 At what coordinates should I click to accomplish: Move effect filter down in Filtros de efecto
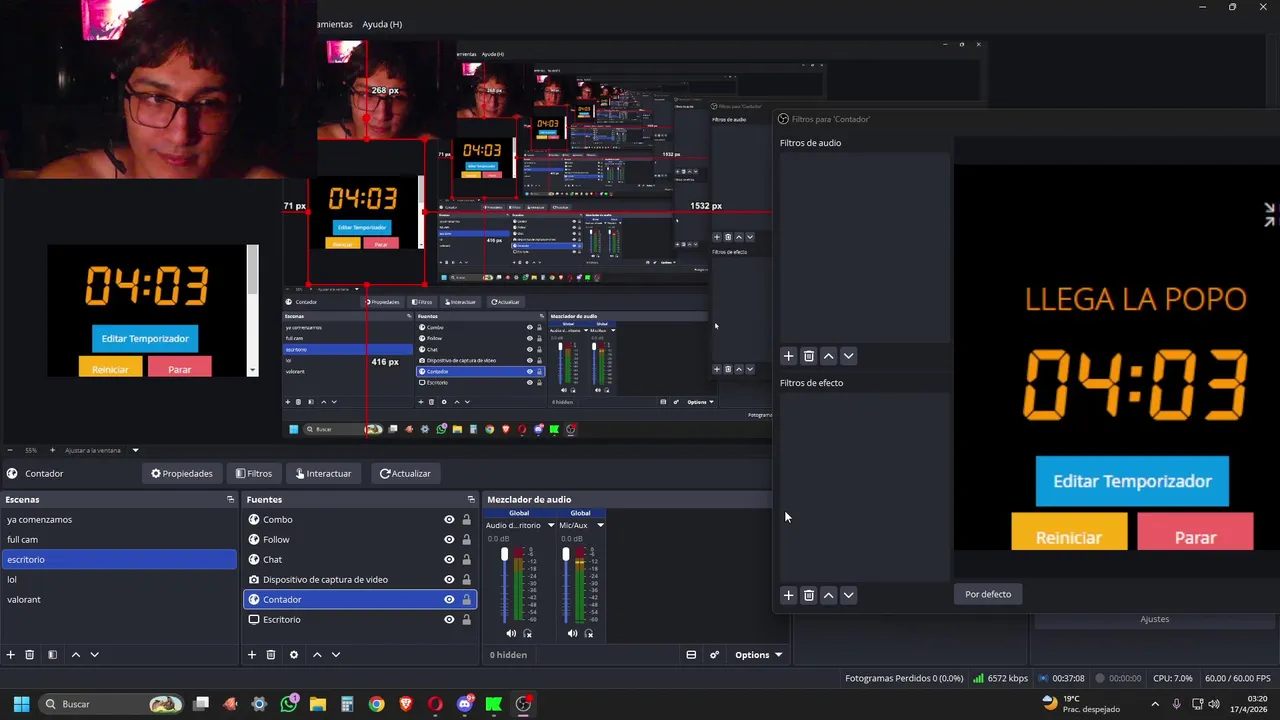(x=848, y=595)
